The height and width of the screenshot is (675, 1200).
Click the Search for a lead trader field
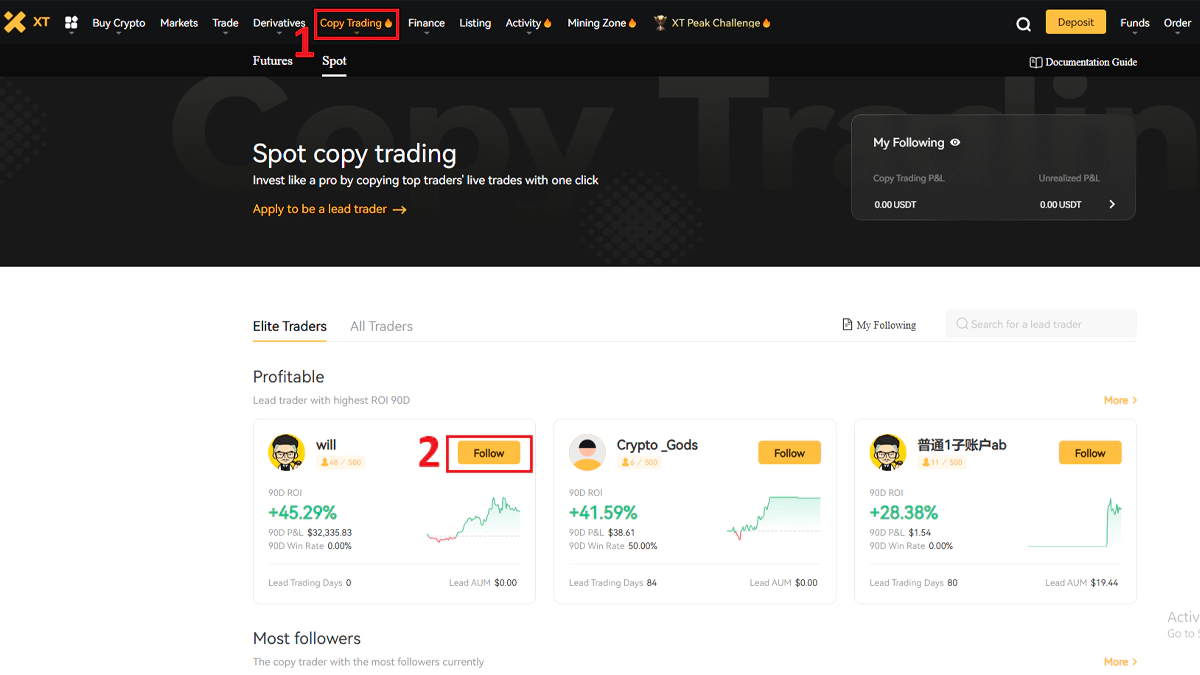click(x=1041, y=324)
